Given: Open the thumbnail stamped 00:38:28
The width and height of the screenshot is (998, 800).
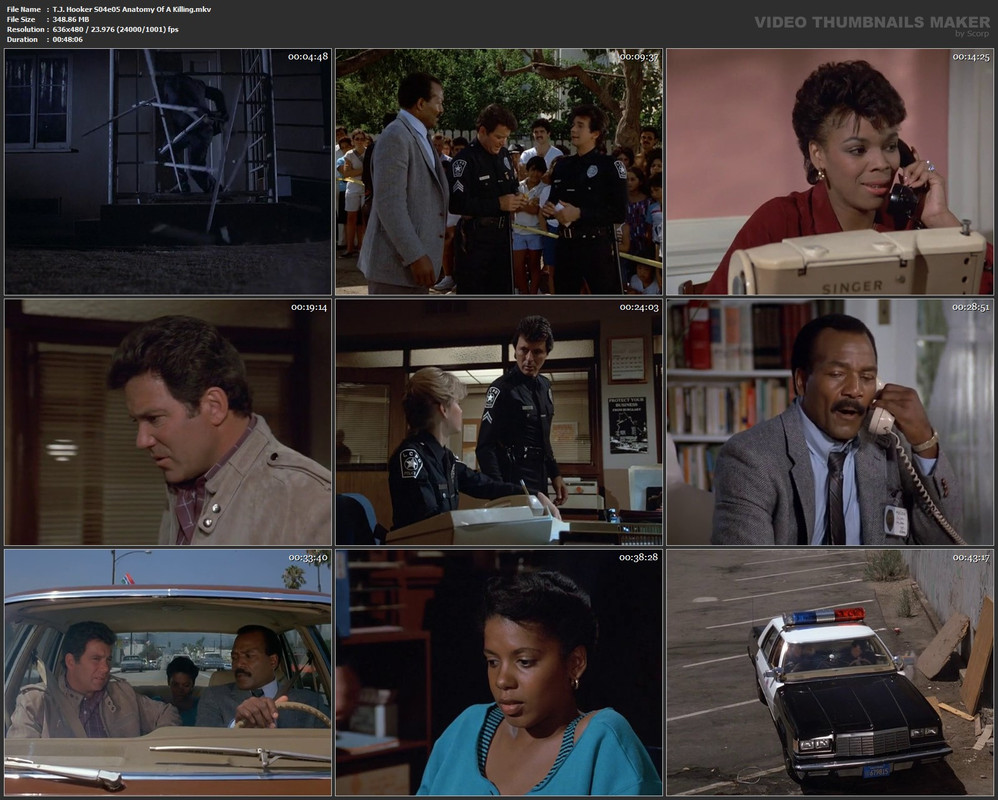Looking at the screenshot, I should (499, 673).
